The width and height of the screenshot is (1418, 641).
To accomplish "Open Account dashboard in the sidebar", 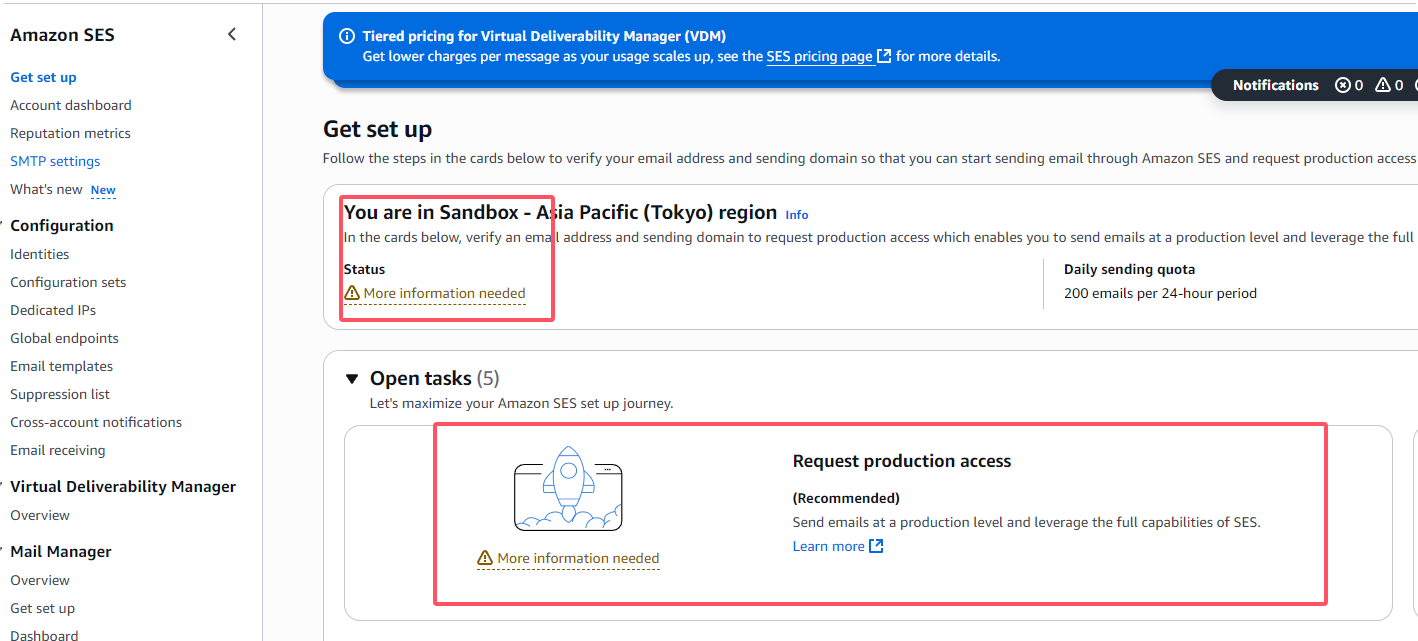I will pyautogui.click(x=71, y=105).
